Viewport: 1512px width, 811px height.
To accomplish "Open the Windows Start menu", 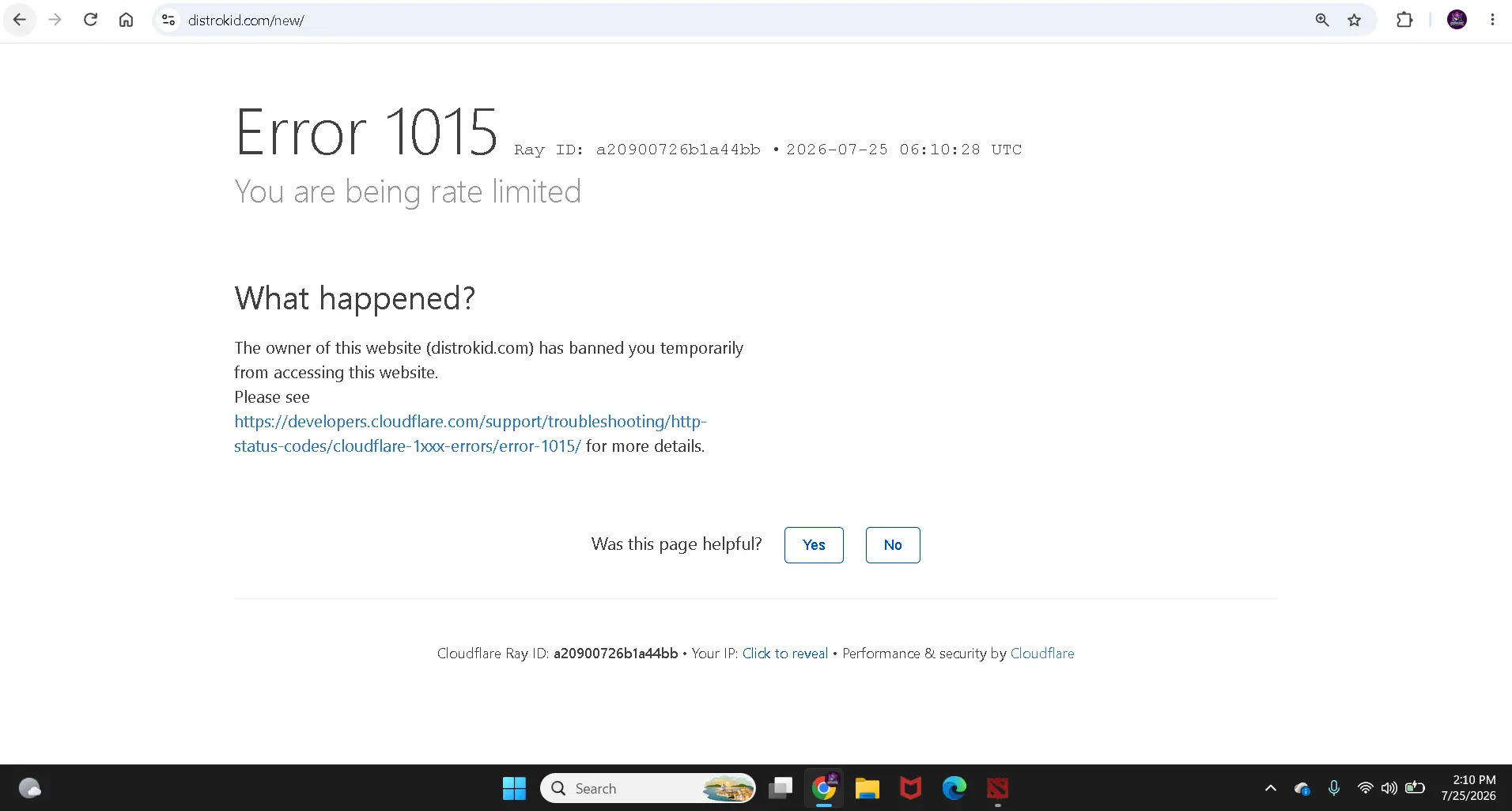I will coord(514,788).
